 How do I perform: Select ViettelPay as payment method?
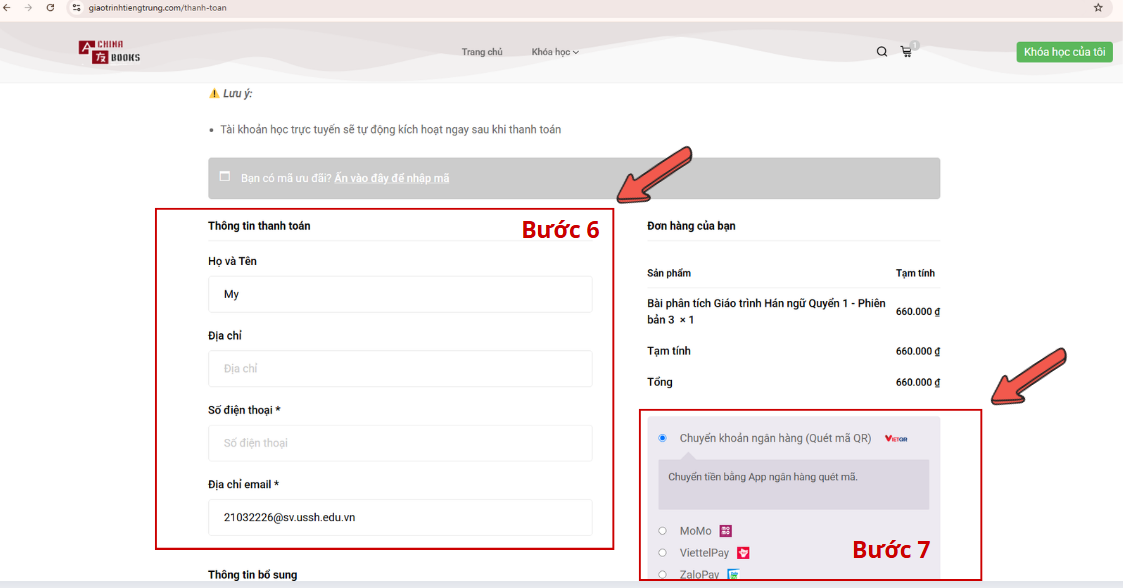(661, 552)
